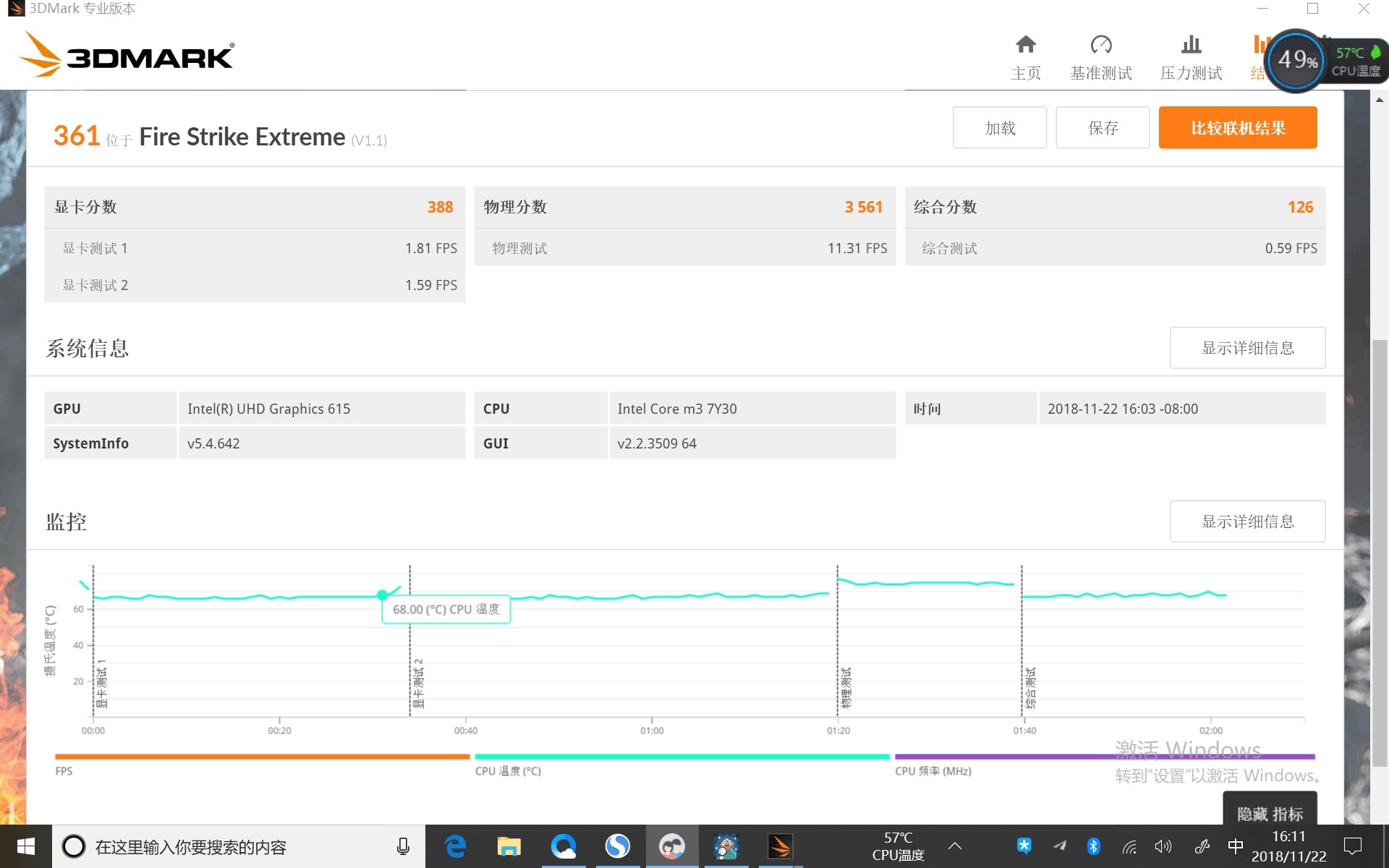This screenshot has height=868, width=1389.
Task: Click the orange compare online results button
Action: [x=1237, y=128]
